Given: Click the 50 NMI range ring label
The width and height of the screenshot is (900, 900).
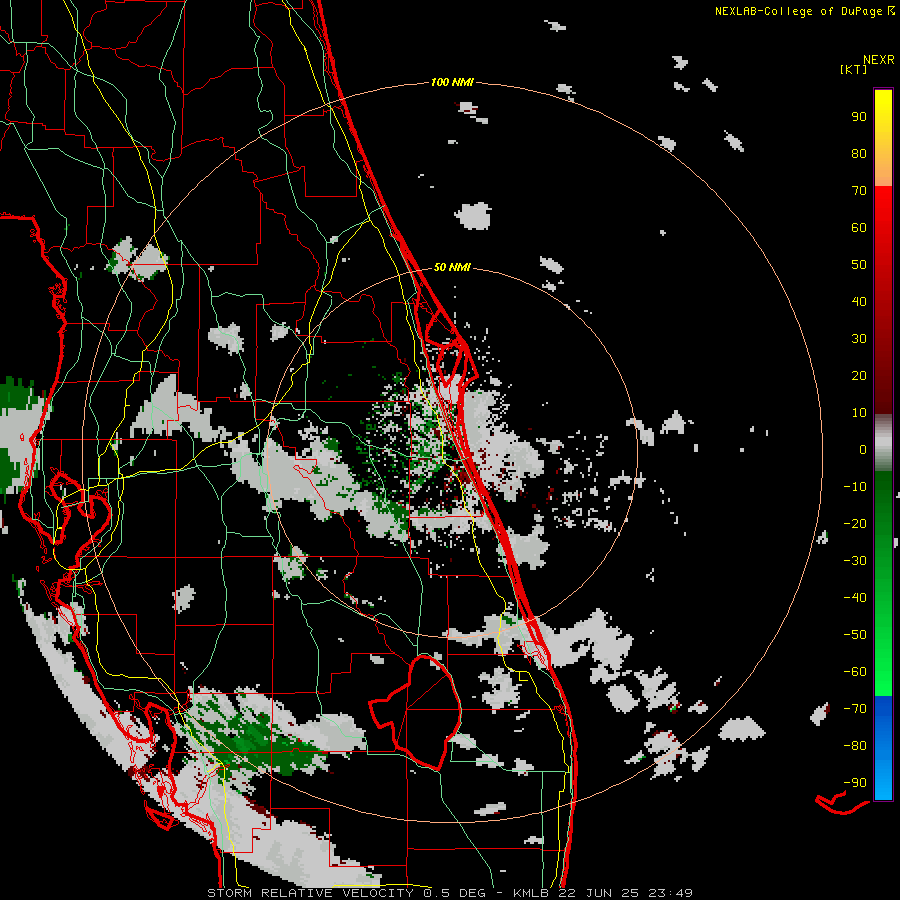Looking at the screenshot, I should point(452,267).
